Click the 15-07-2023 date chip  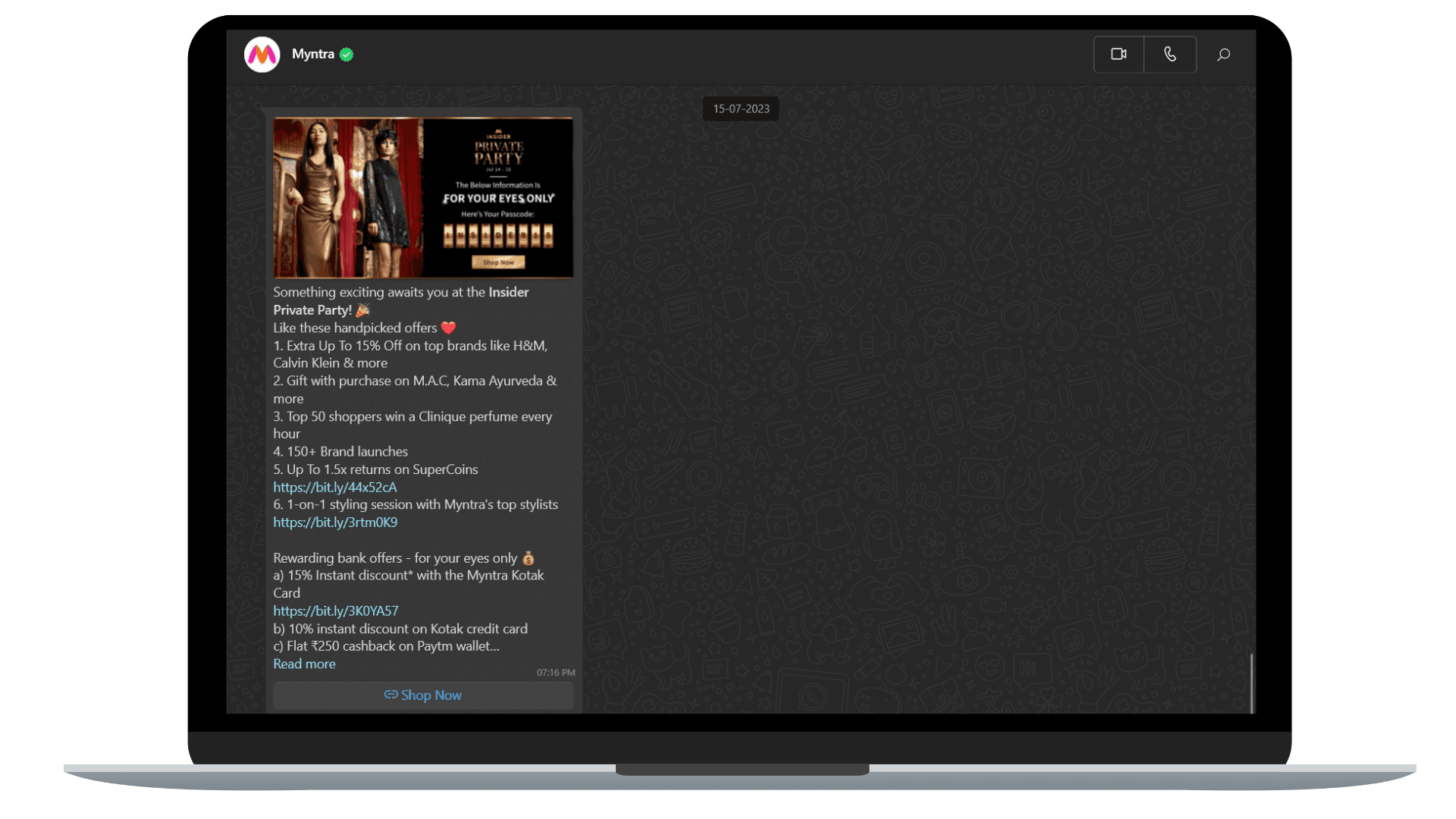[741, 108]
